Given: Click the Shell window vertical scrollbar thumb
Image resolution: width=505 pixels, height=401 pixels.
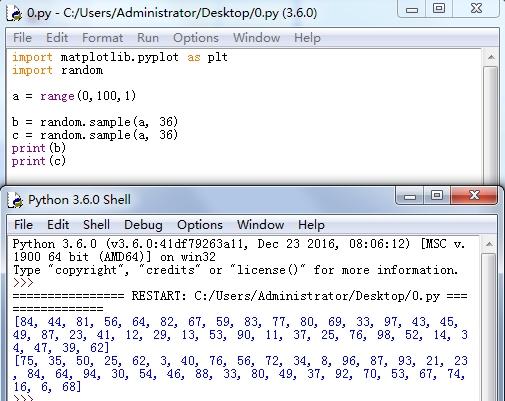Looking at the screenshot, I should pos(489,327).
